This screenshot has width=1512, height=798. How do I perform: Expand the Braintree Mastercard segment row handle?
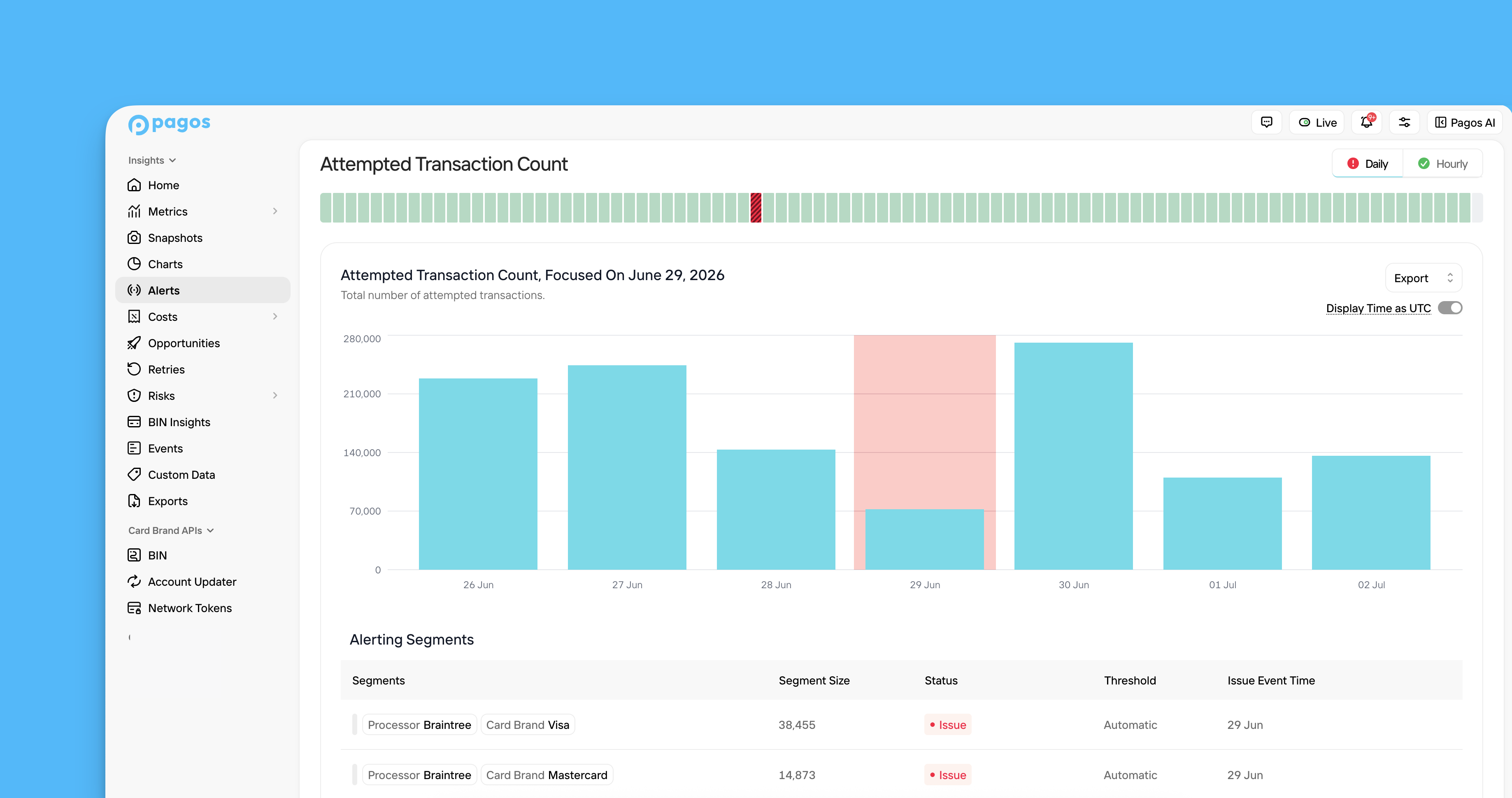(354, 775)
